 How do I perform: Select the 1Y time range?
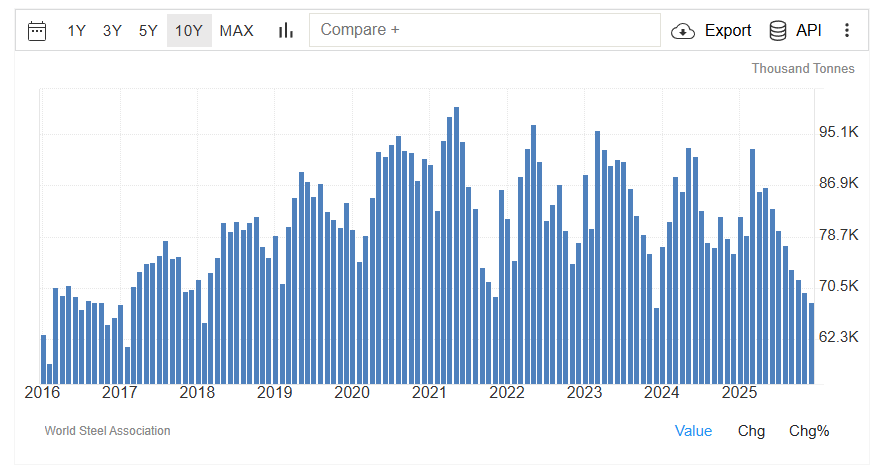tap(77, 30)
